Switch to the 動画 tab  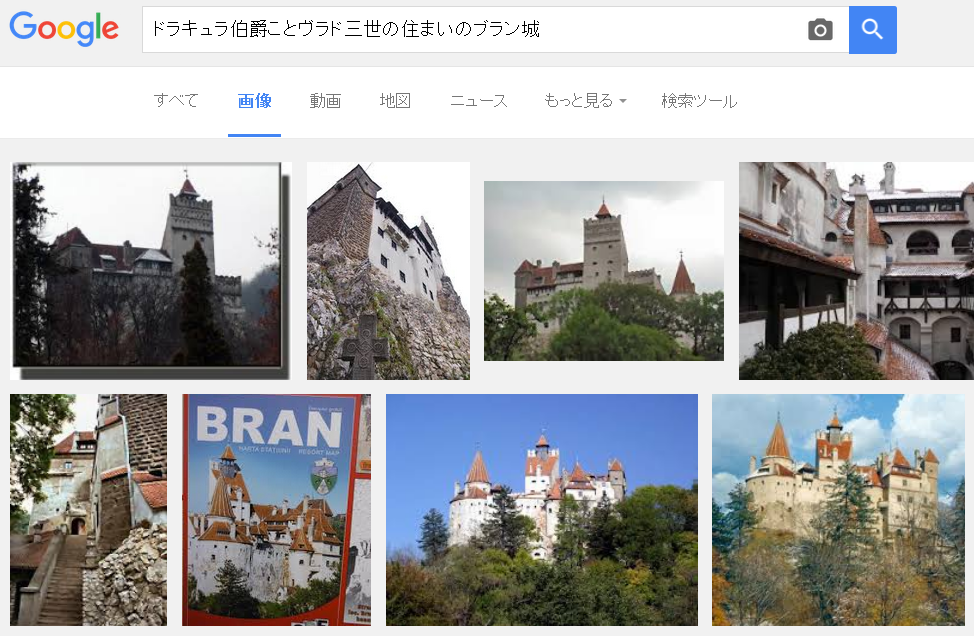pos(325,101)
